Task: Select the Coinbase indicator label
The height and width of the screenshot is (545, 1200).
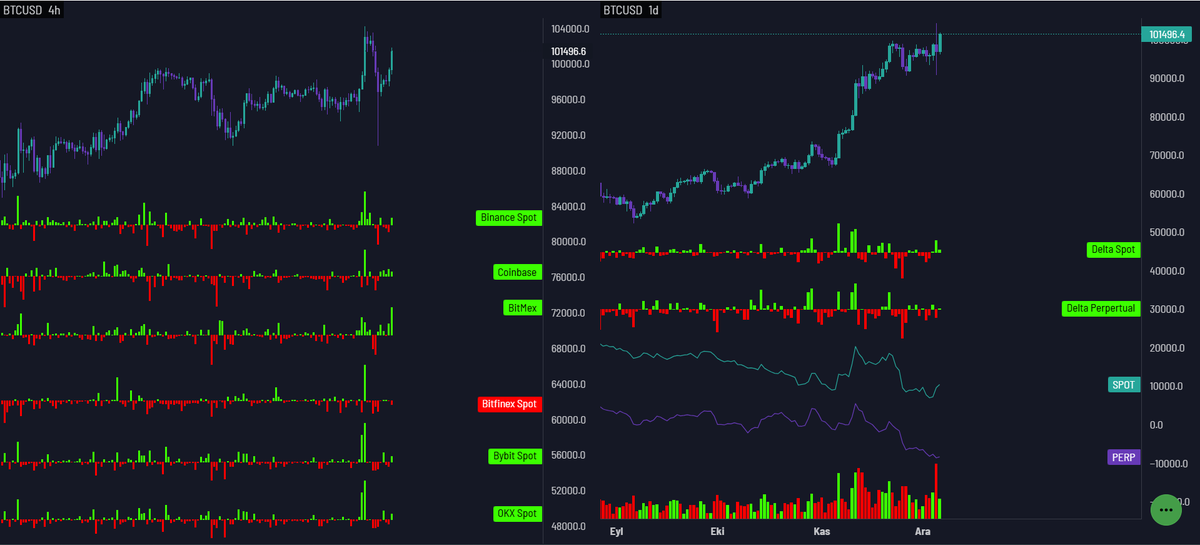Action: 518,272
